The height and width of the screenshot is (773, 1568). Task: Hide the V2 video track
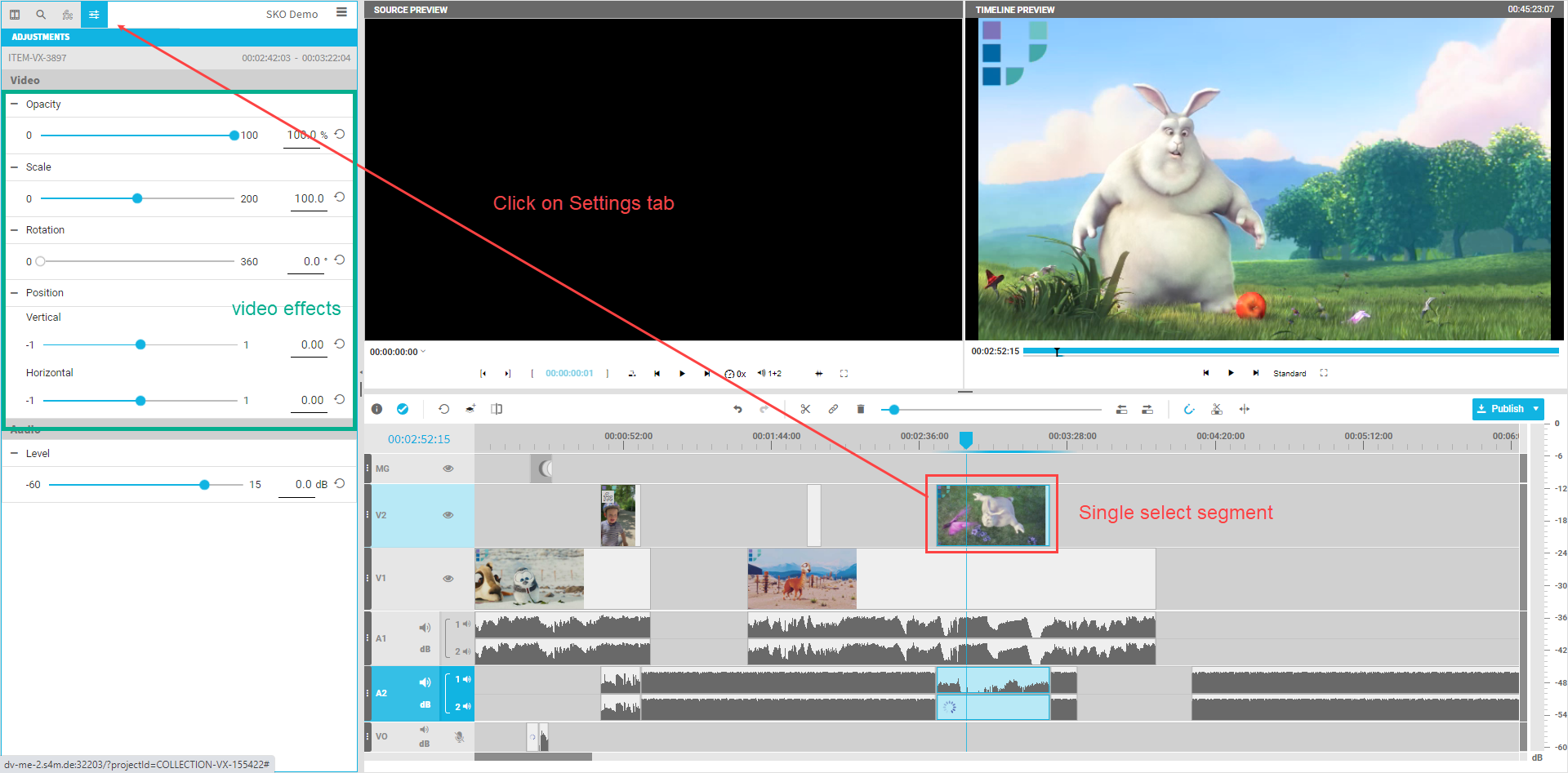[448, 515]
